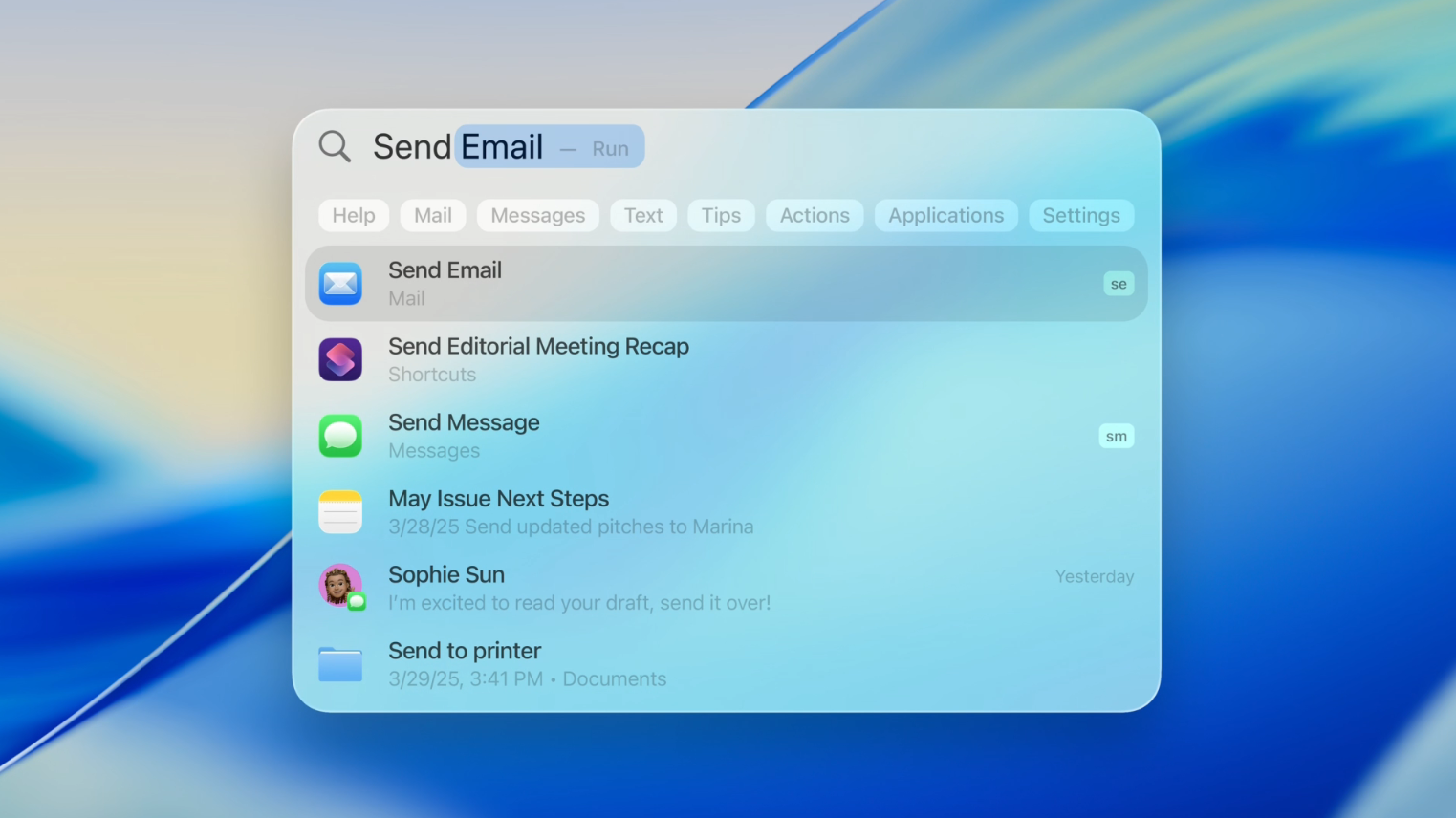Show only Applications results

tap(945, 216)
